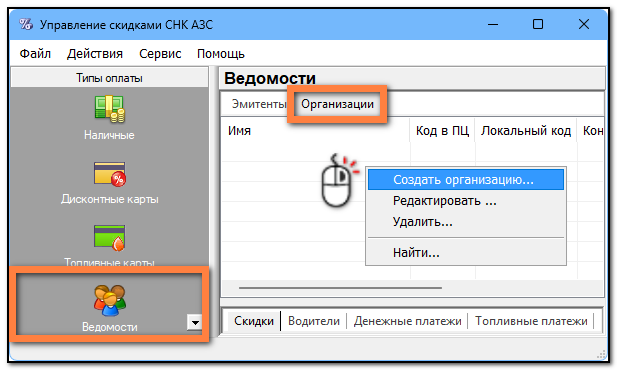This screenshot has height=370, width=617.
Task: Open the Топливные карты green card icon
Action: [109, 238]
